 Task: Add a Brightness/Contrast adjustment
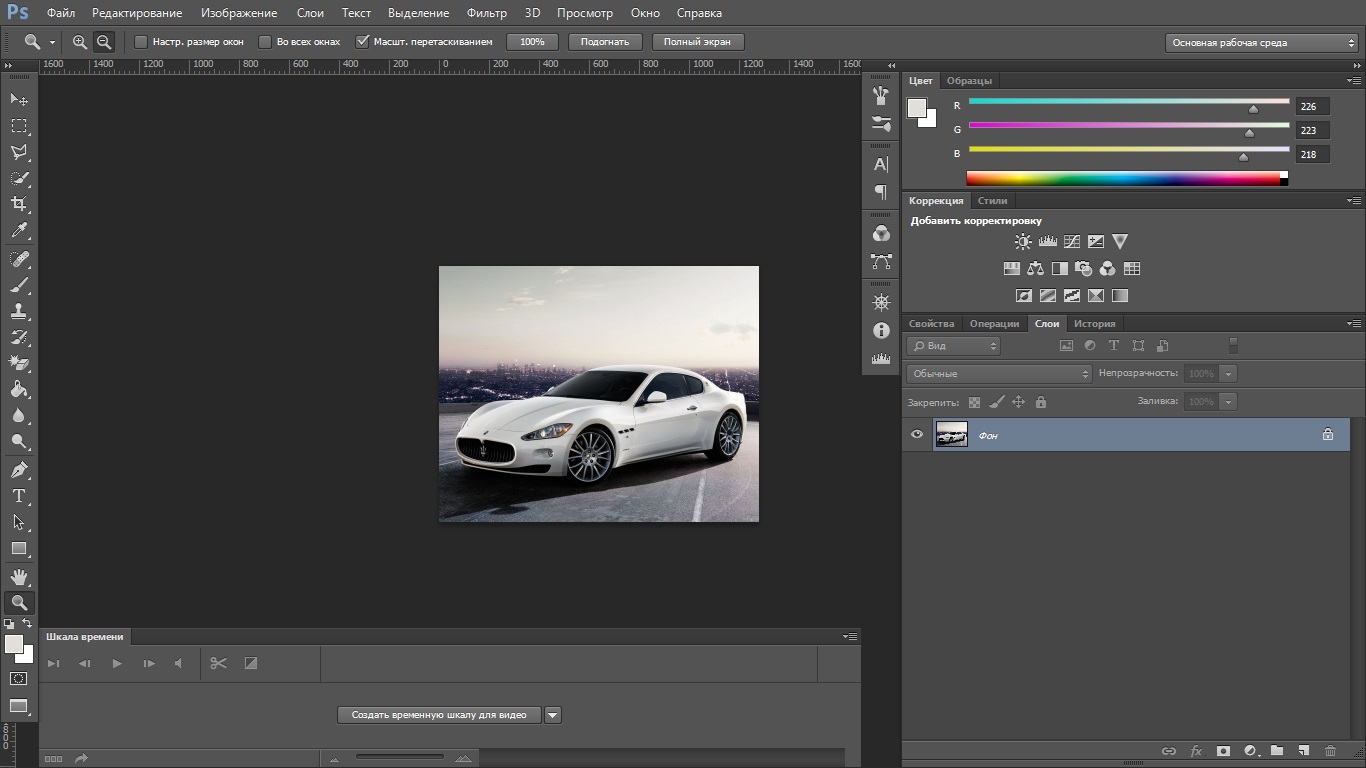point(1023,241)
